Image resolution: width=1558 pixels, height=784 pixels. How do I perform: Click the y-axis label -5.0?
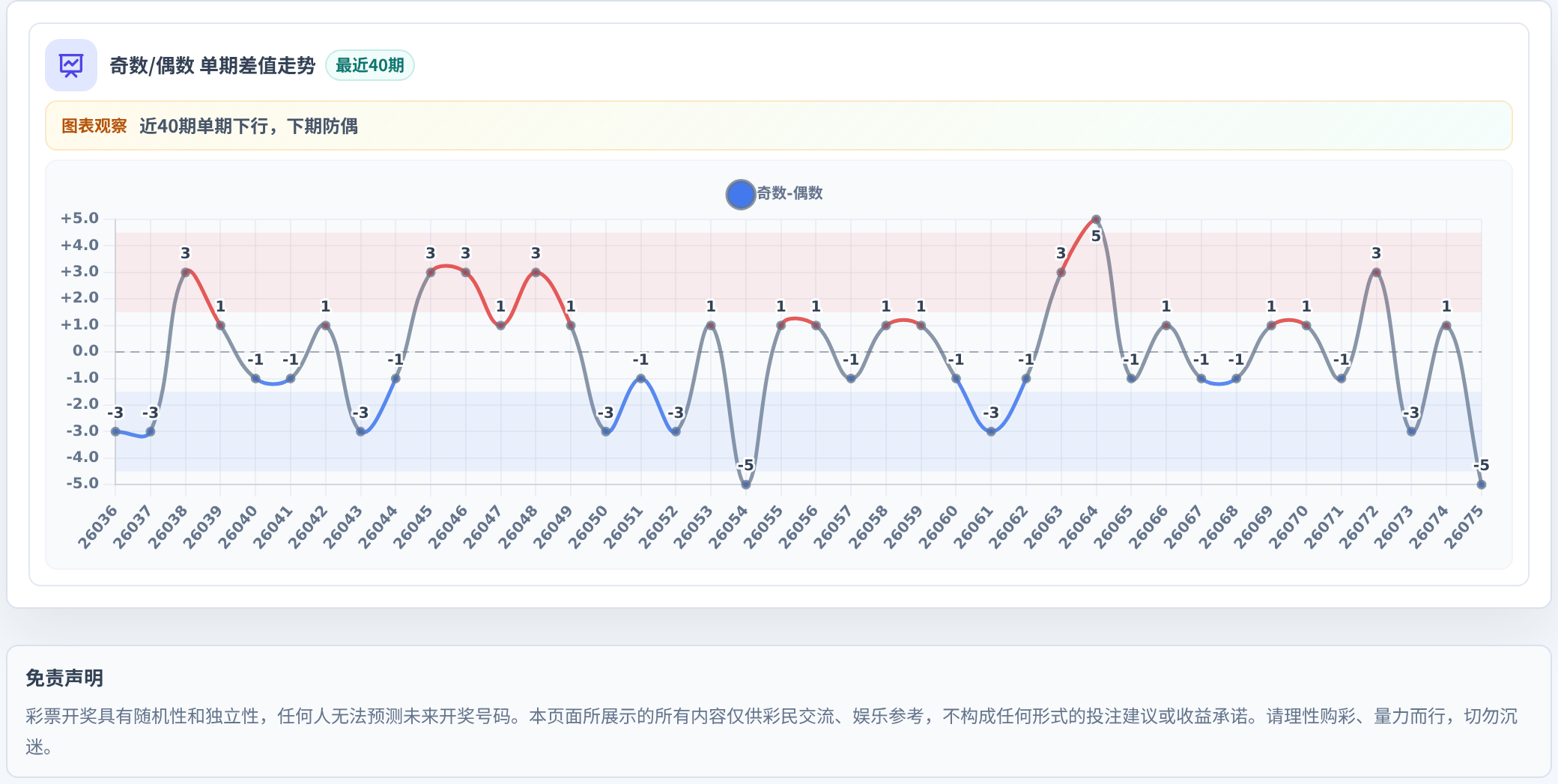click(x=82, y=484)
